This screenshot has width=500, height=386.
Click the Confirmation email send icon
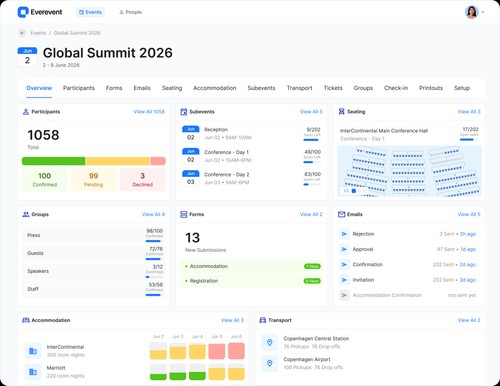344,264
